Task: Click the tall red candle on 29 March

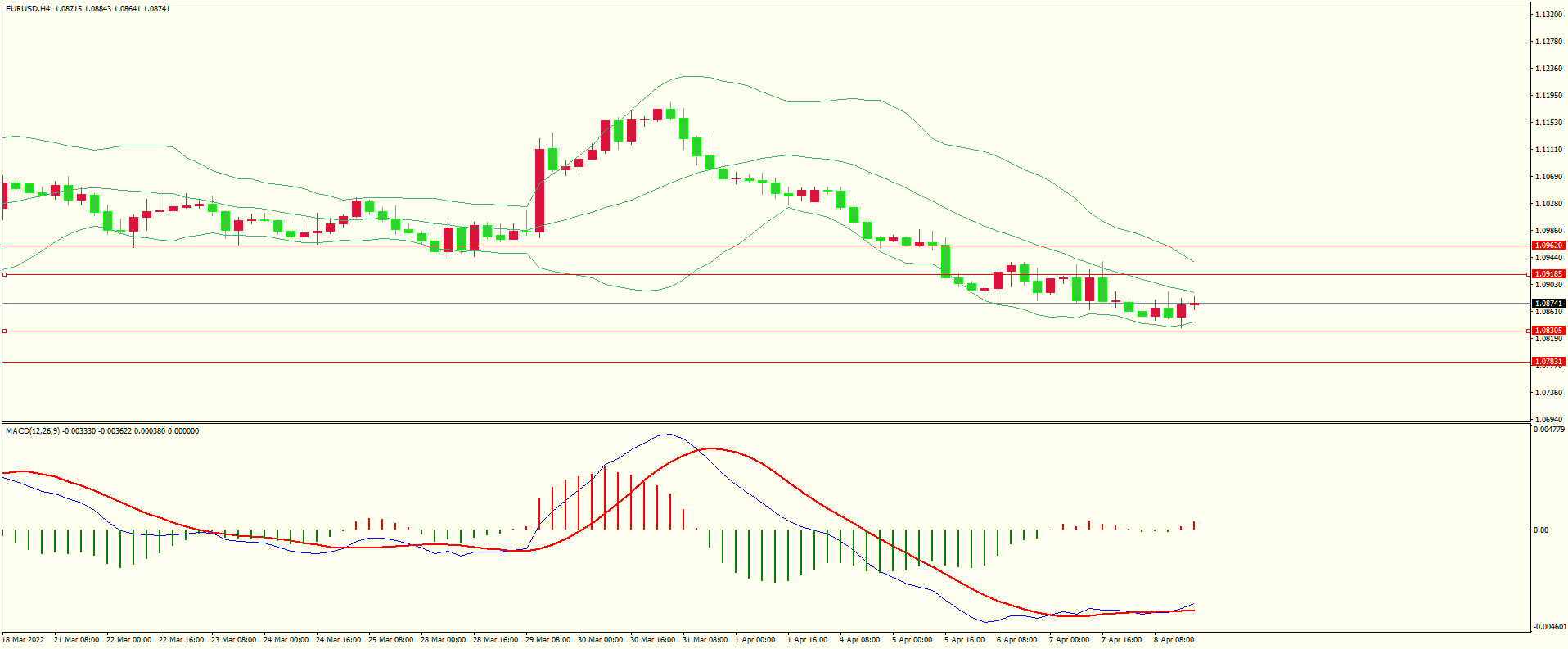Action: point(539,190)
